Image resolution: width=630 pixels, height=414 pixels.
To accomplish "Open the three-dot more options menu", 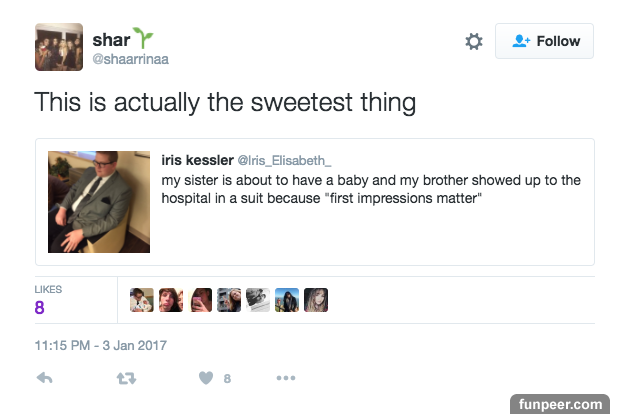I will click(x=286, y=378).
